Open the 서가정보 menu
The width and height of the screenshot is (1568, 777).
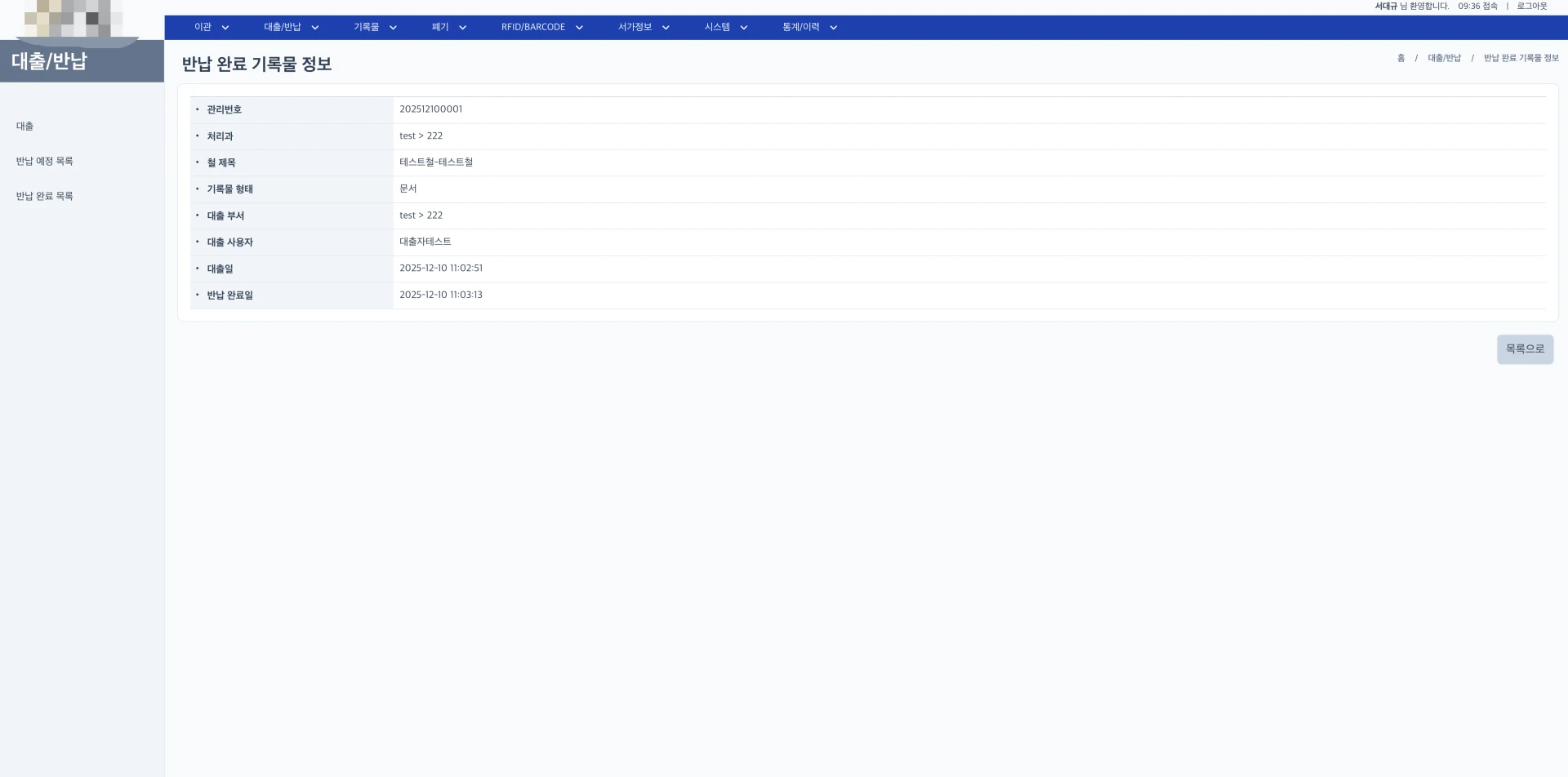[635, 27]
